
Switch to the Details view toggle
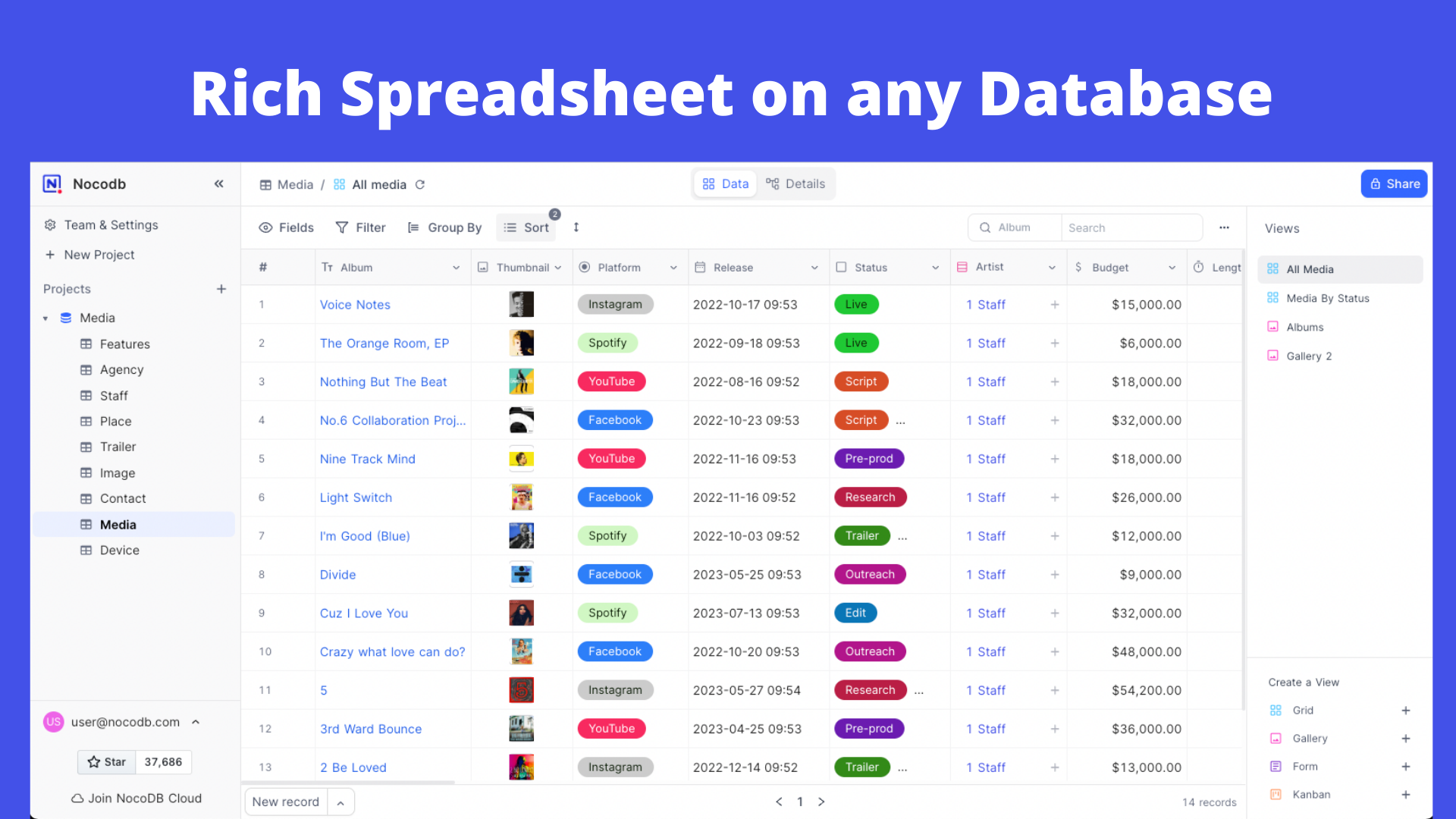[795, 184]
